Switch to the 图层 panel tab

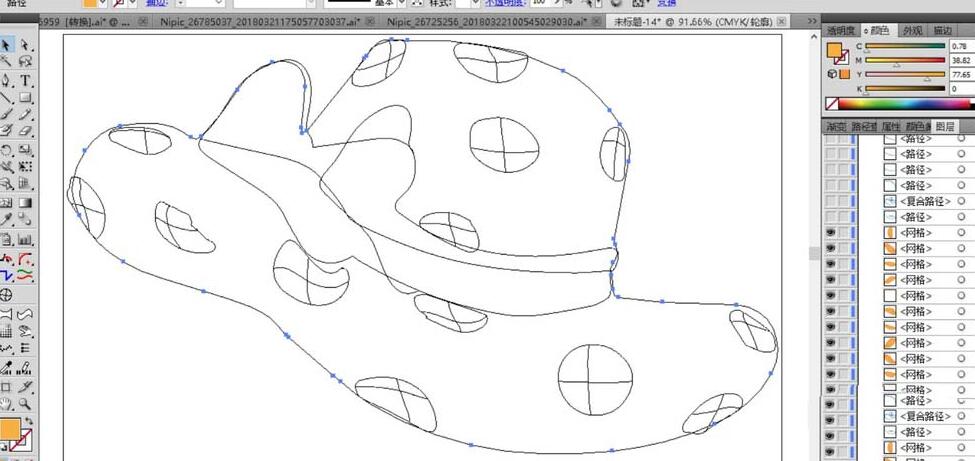(945, 126)
